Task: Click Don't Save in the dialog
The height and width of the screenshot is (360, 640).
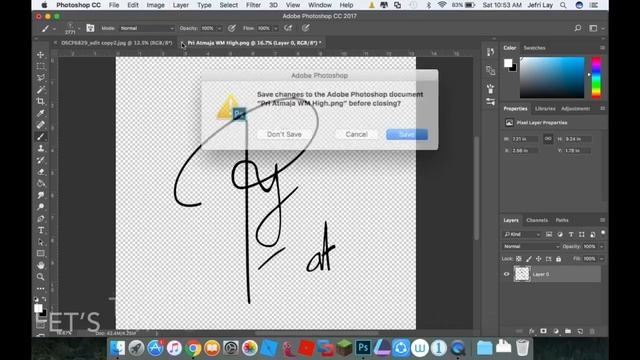Action: click(x=284, y=134)
